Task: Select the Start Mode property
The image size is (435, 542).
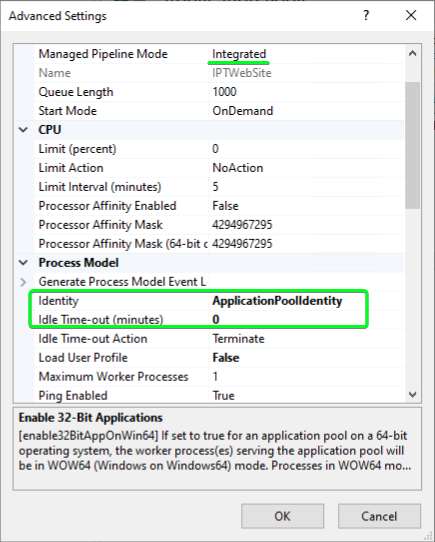Action: [x=67, y=111]
